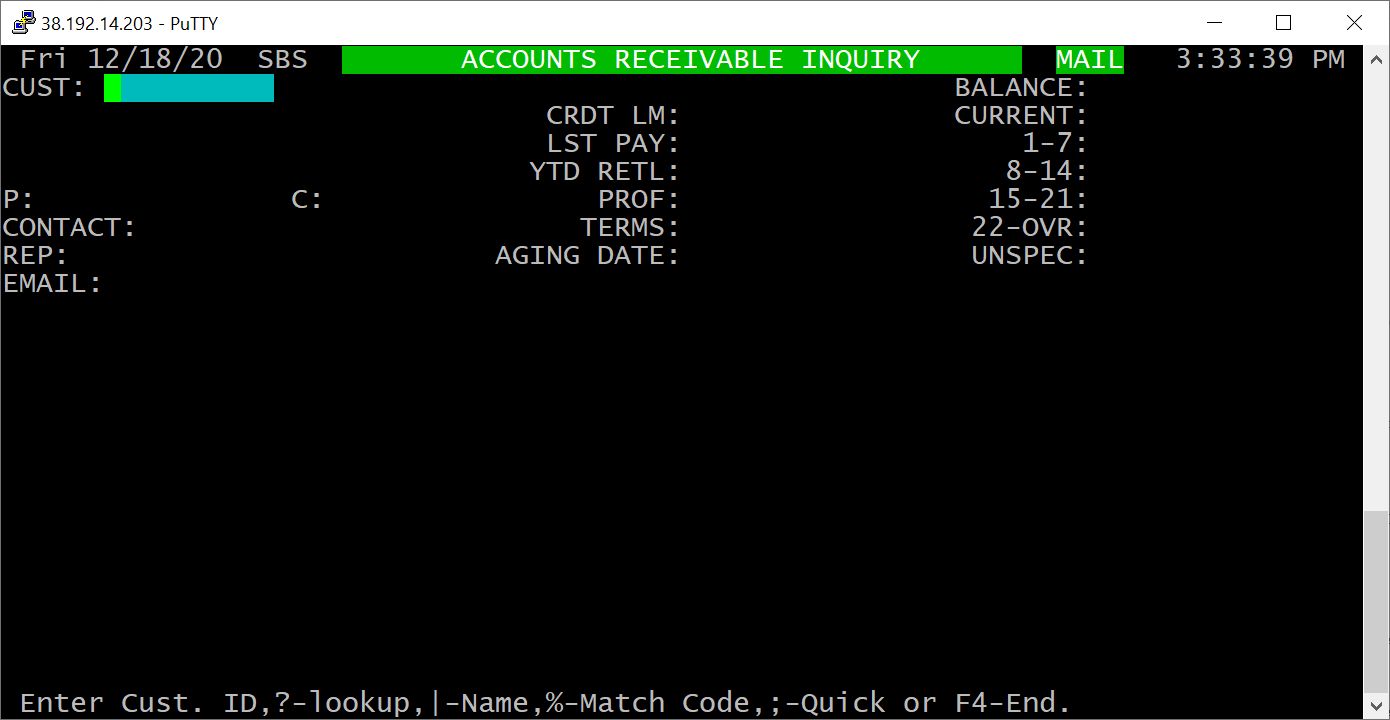Viewport: 1390px width, 720px height.
Task: Click the date Fri 12/18/20
Action: [x=121, y=60]
